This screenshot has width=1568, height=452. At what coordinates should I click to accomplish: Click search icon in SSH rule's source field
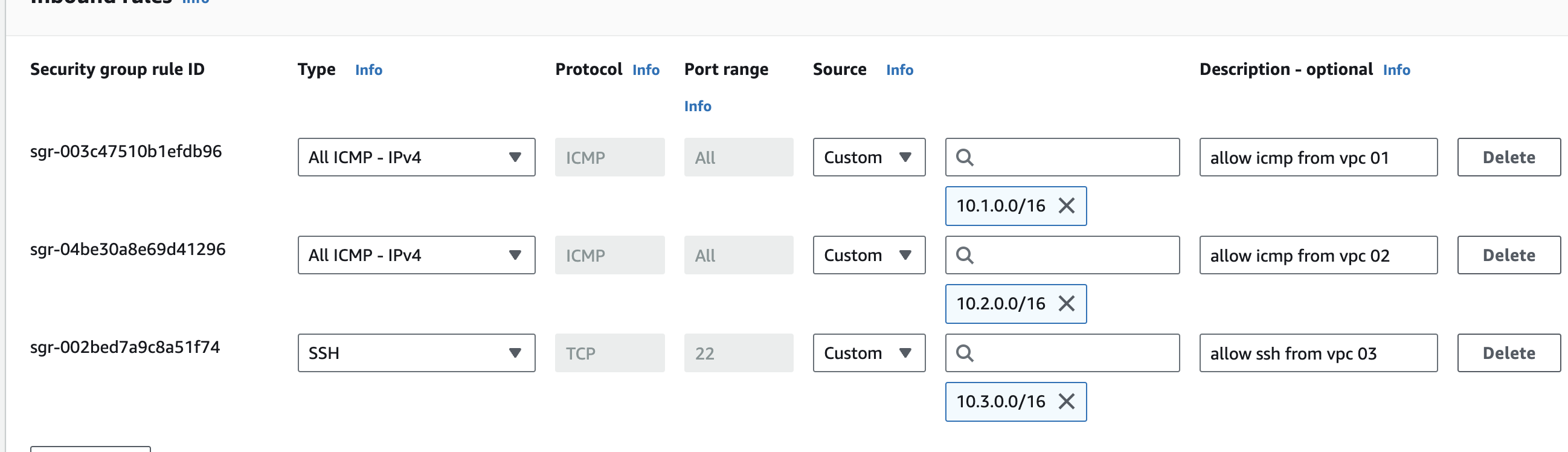pyautogui.click(x=965, y=354)
